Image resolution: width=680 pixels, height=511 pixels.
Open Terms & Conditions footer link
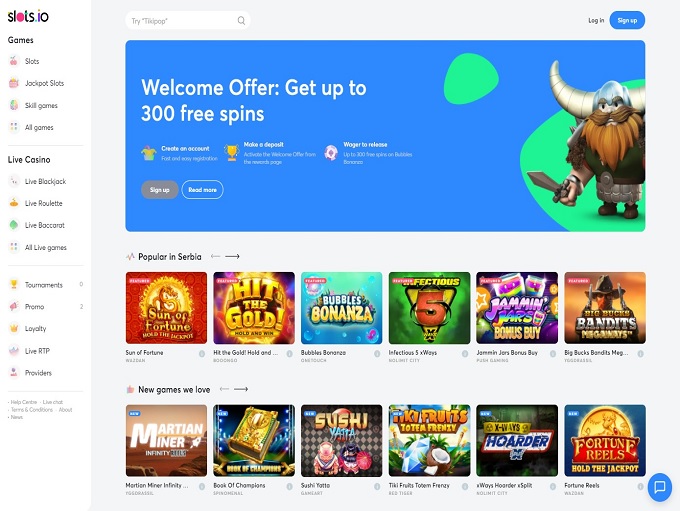(32, 409)
